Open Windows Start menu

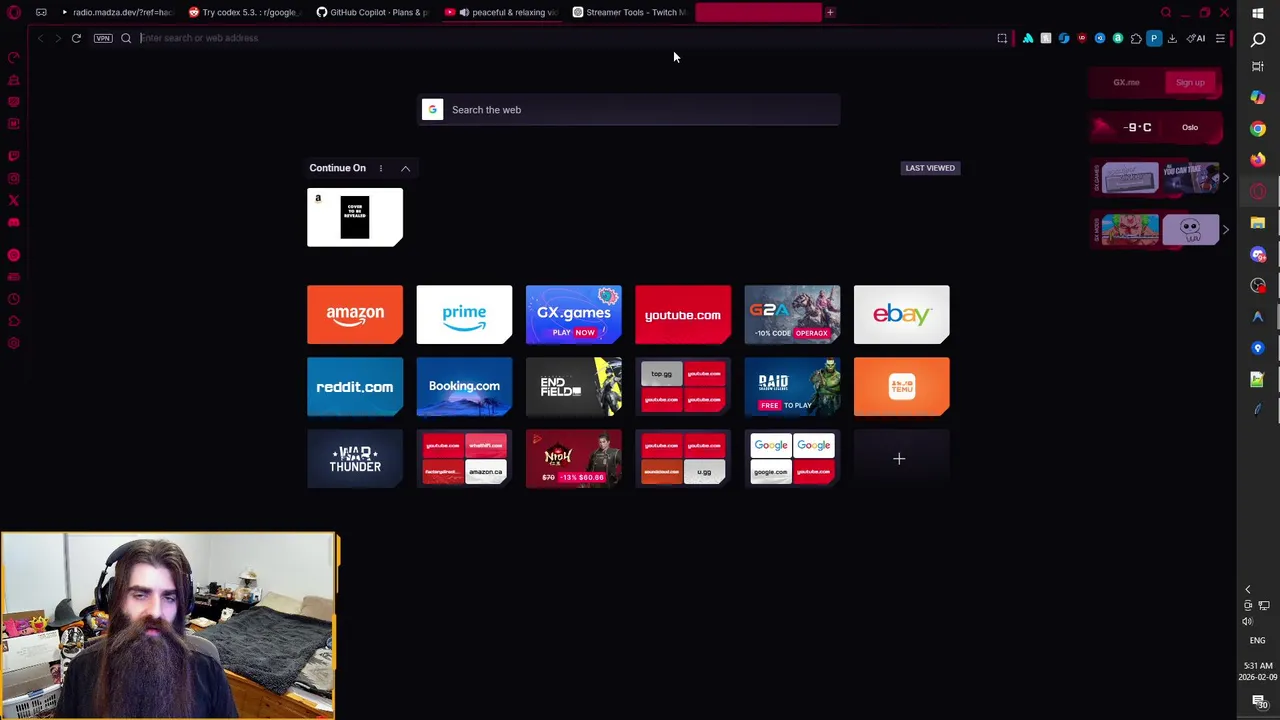pyautogui.click(x=1258, y=13)
